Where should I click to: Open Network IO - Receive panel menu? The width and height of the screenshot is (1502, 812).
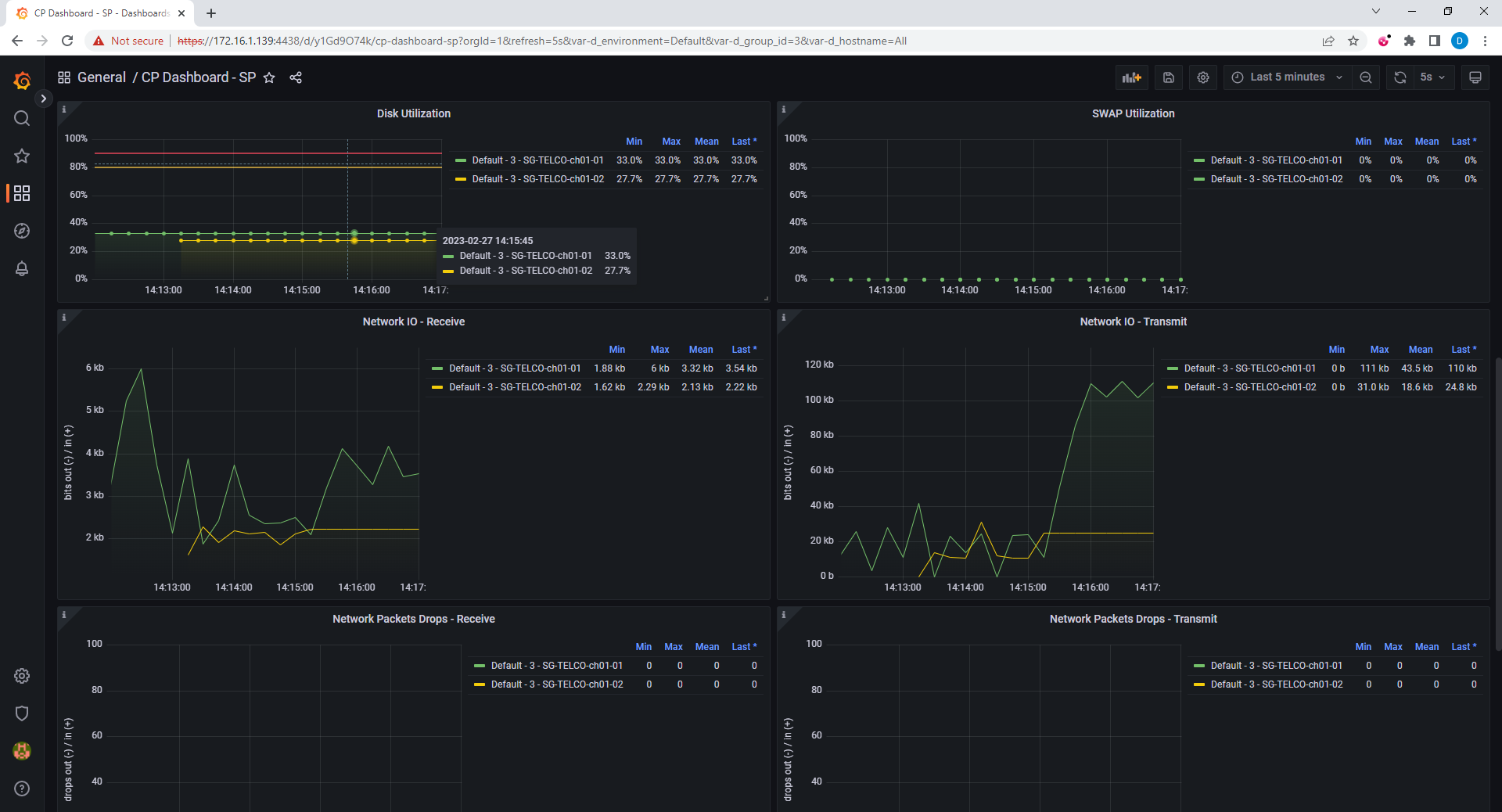(x=414, y=322)
